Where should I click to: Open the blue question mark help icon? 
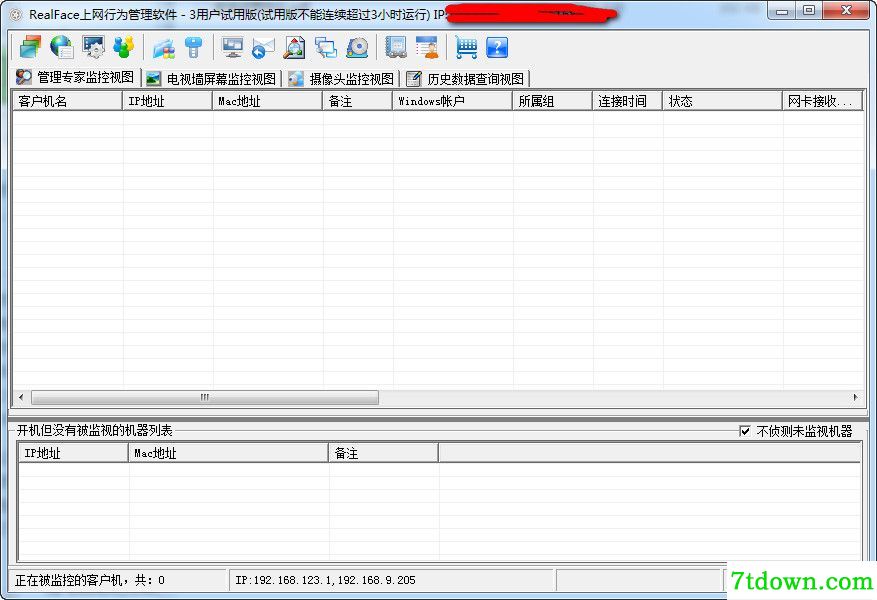(x=497, y=48)
